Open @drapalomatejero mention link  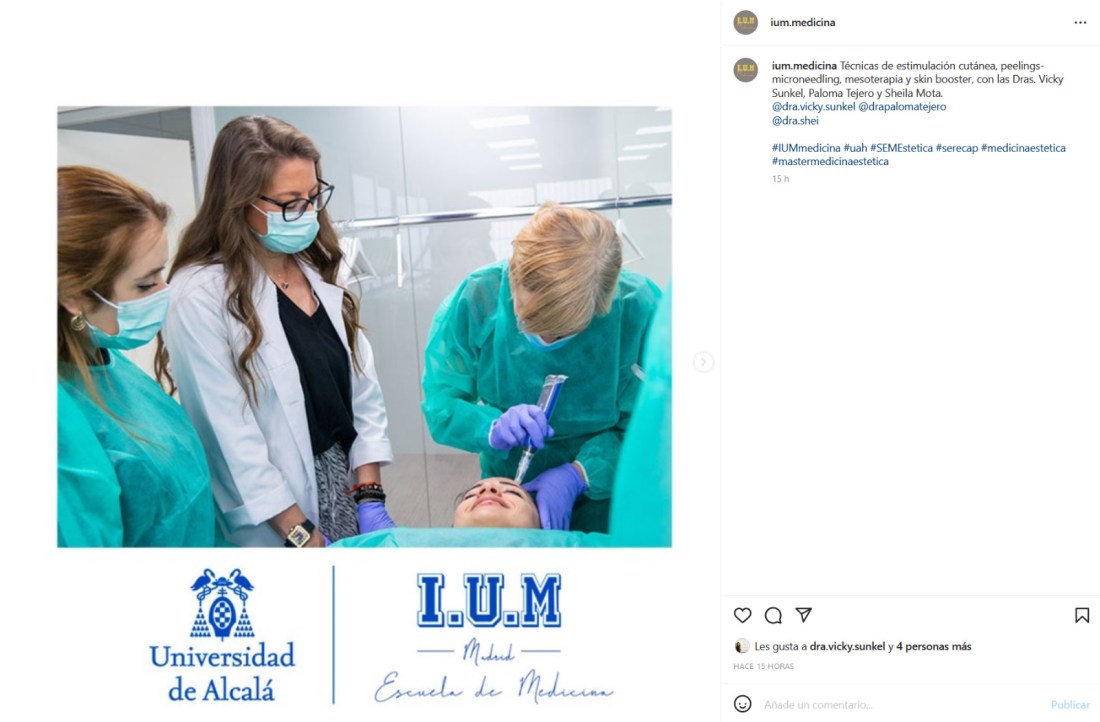pos(902,107)
